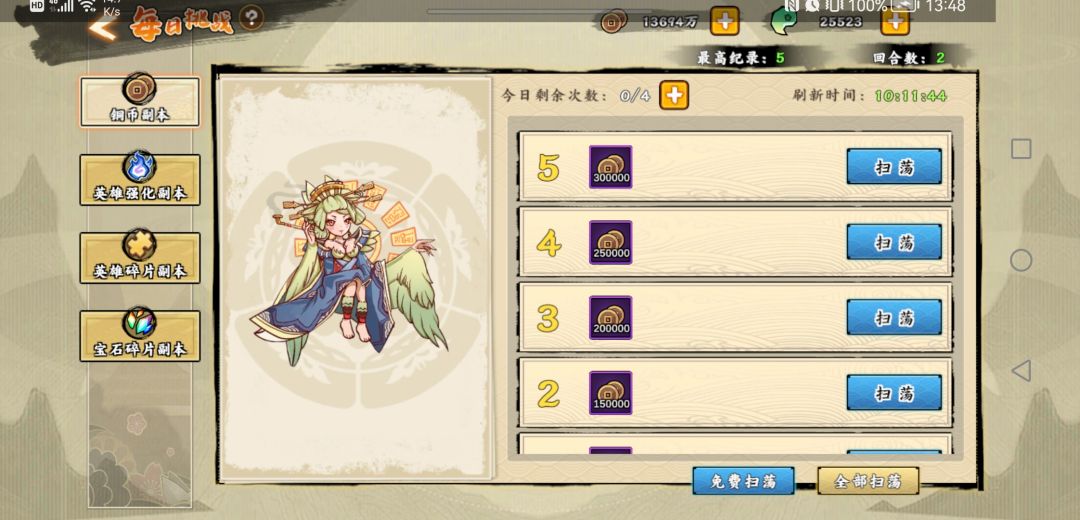
Task: Sweep level 4 with 扫荡 button
Action: [x=894, y=242]
